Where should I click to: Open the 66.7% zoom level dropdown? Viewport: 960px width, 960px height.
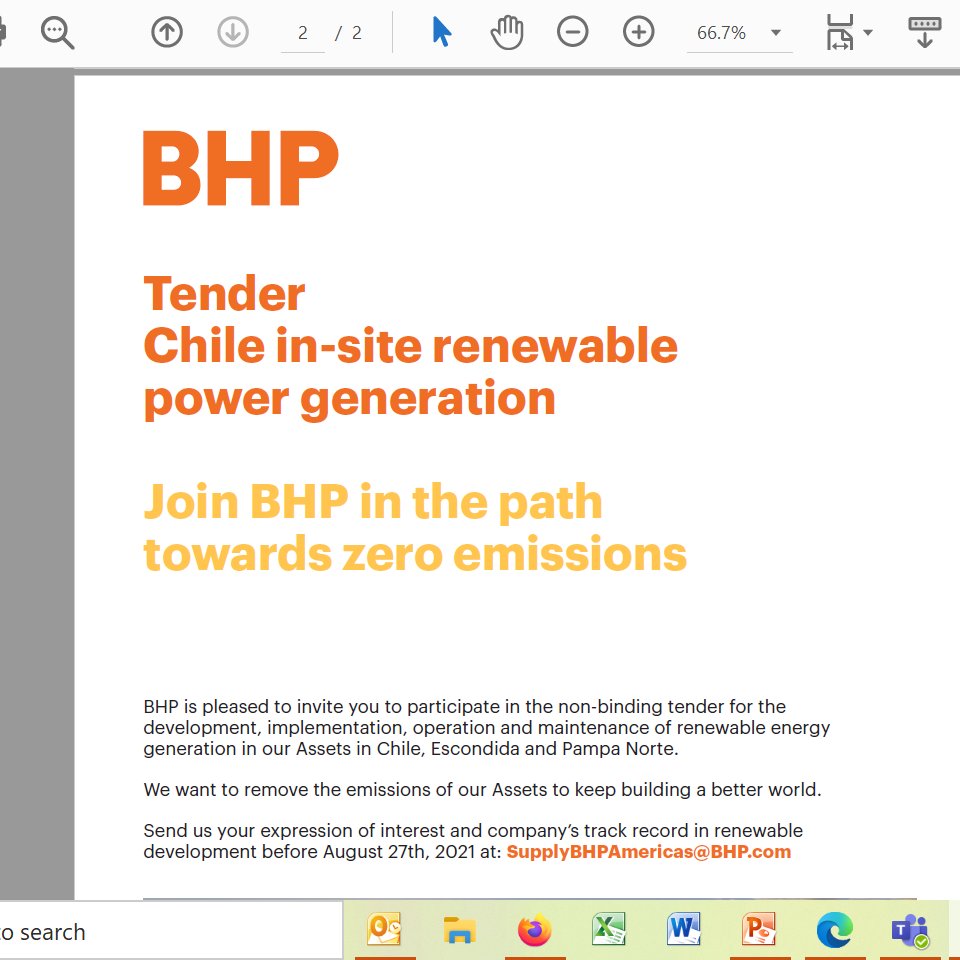click(x=740, y=32)
